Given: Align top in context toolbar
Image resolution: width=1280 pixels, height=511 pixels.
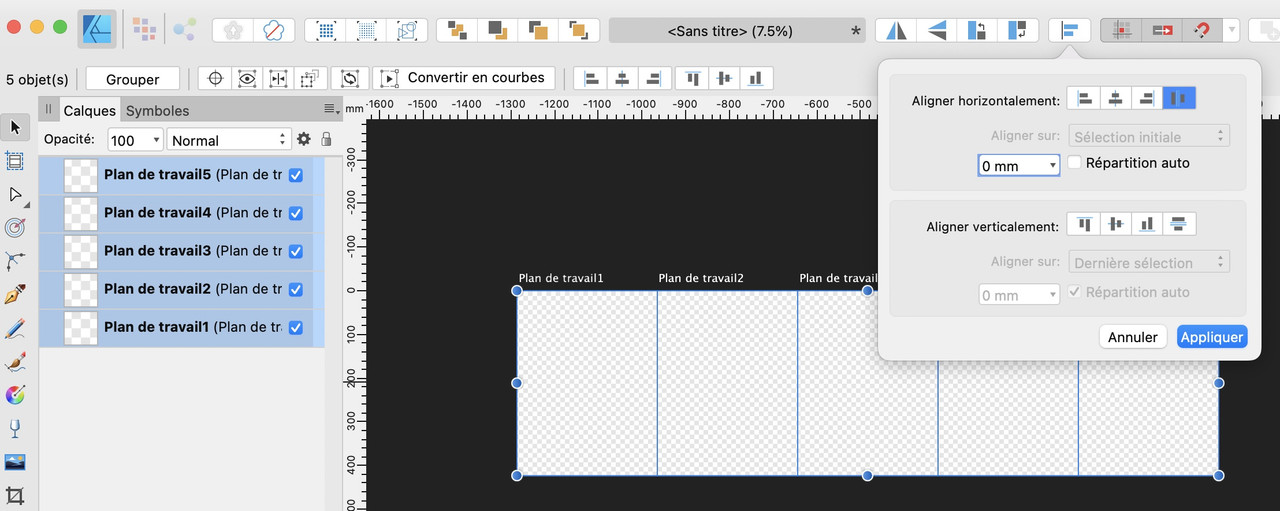Looking at the screenshot, I should 693,78.
